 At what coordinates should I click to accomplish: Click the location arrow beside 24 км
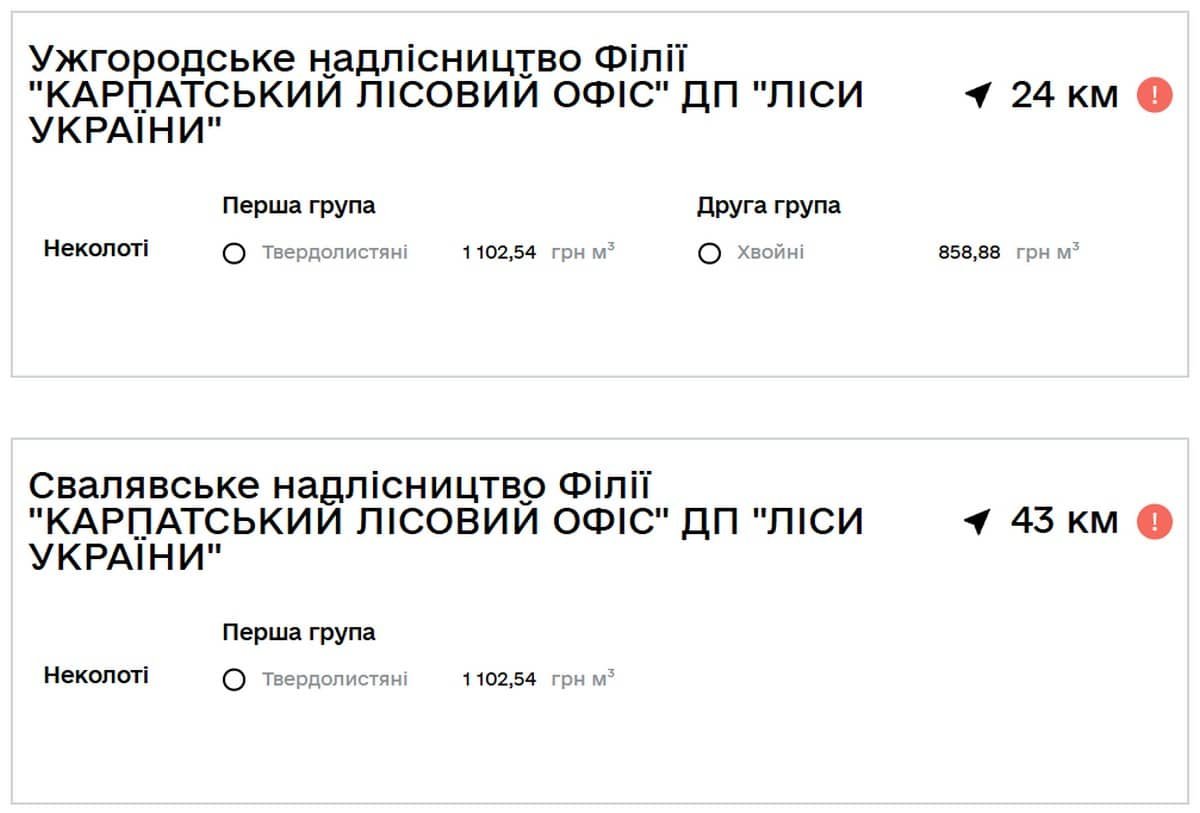coord(978,96)
